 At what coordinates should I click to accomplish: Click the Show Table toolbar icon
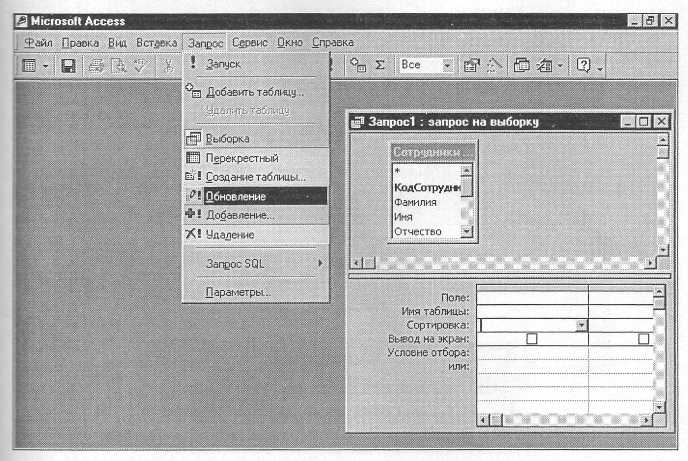[x=358, y=65]
